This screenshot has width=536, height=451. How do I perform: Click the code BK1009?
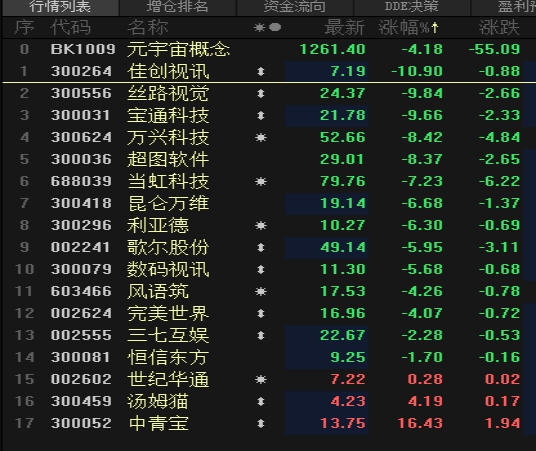(x=83, y=50)
